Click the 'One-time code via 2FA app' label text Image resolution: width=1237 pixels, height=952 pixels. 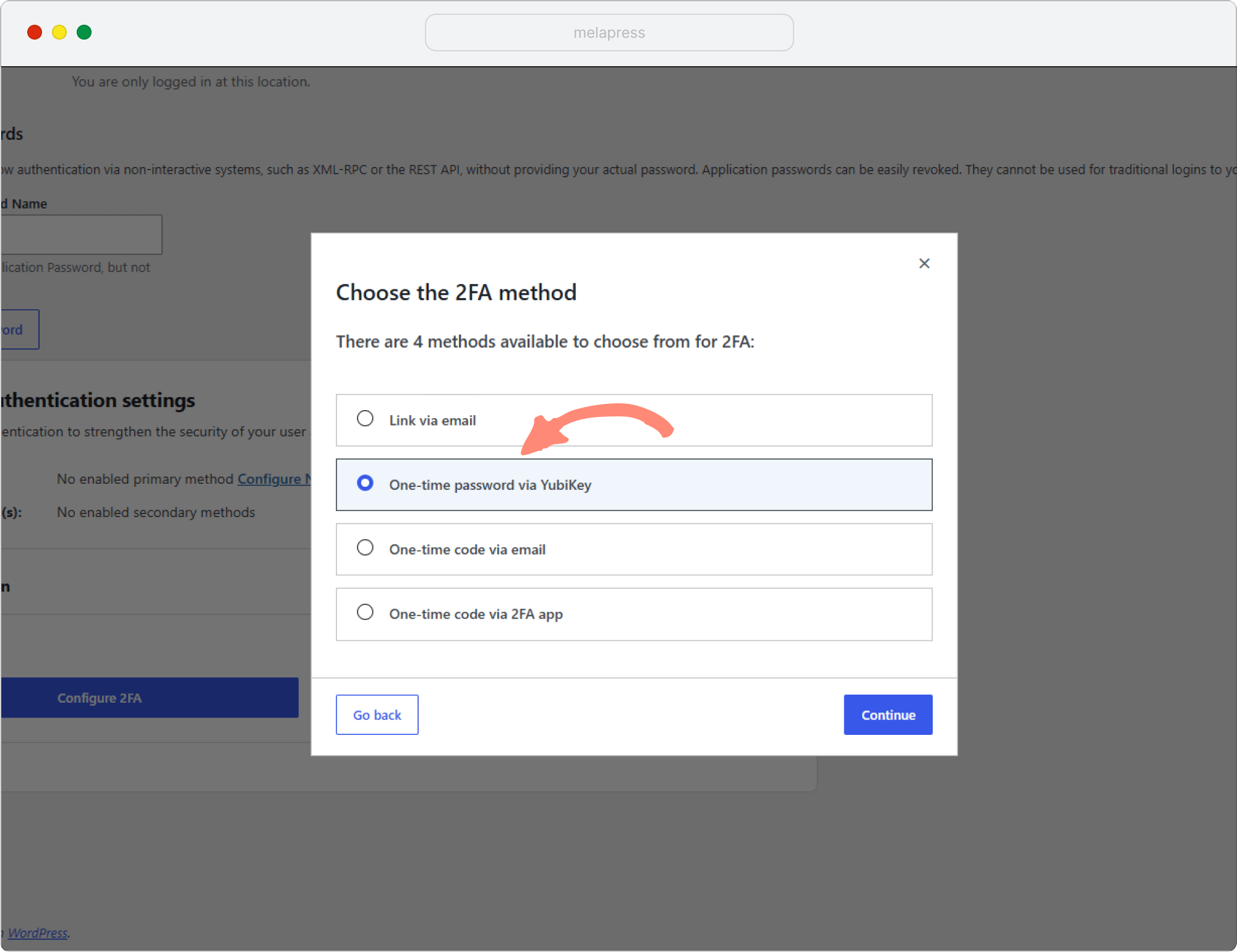[476, 614]
